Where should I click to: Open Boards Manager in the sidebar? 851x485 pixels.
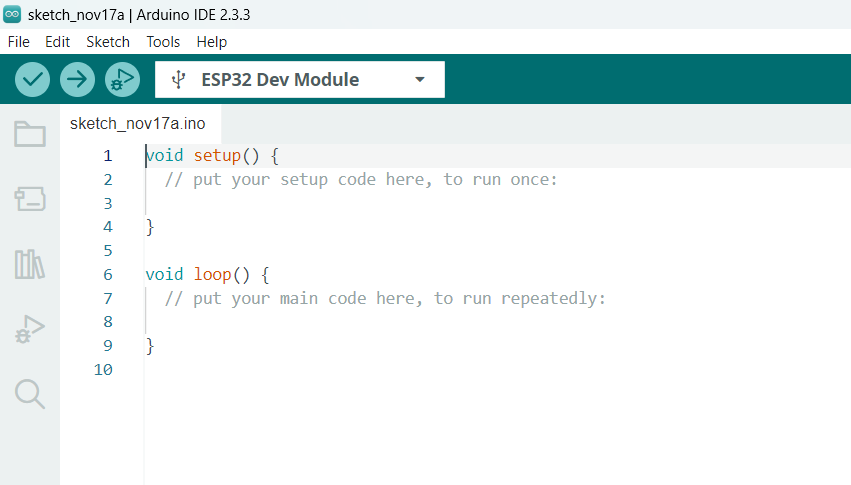pyautogui.click(x=30, y=199)
